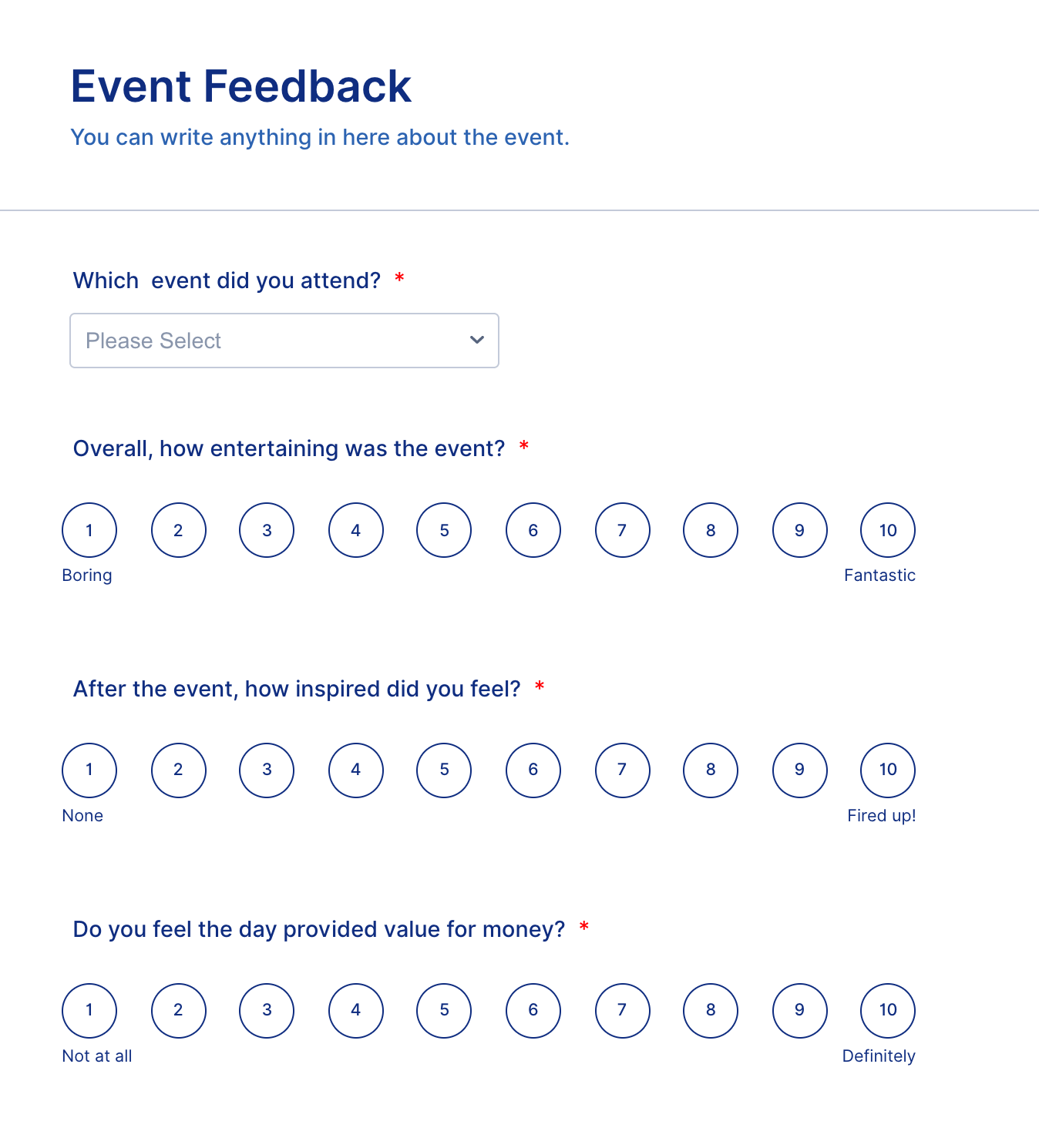
Task: Click the Event Feedback heading
Action: point(241,86)
